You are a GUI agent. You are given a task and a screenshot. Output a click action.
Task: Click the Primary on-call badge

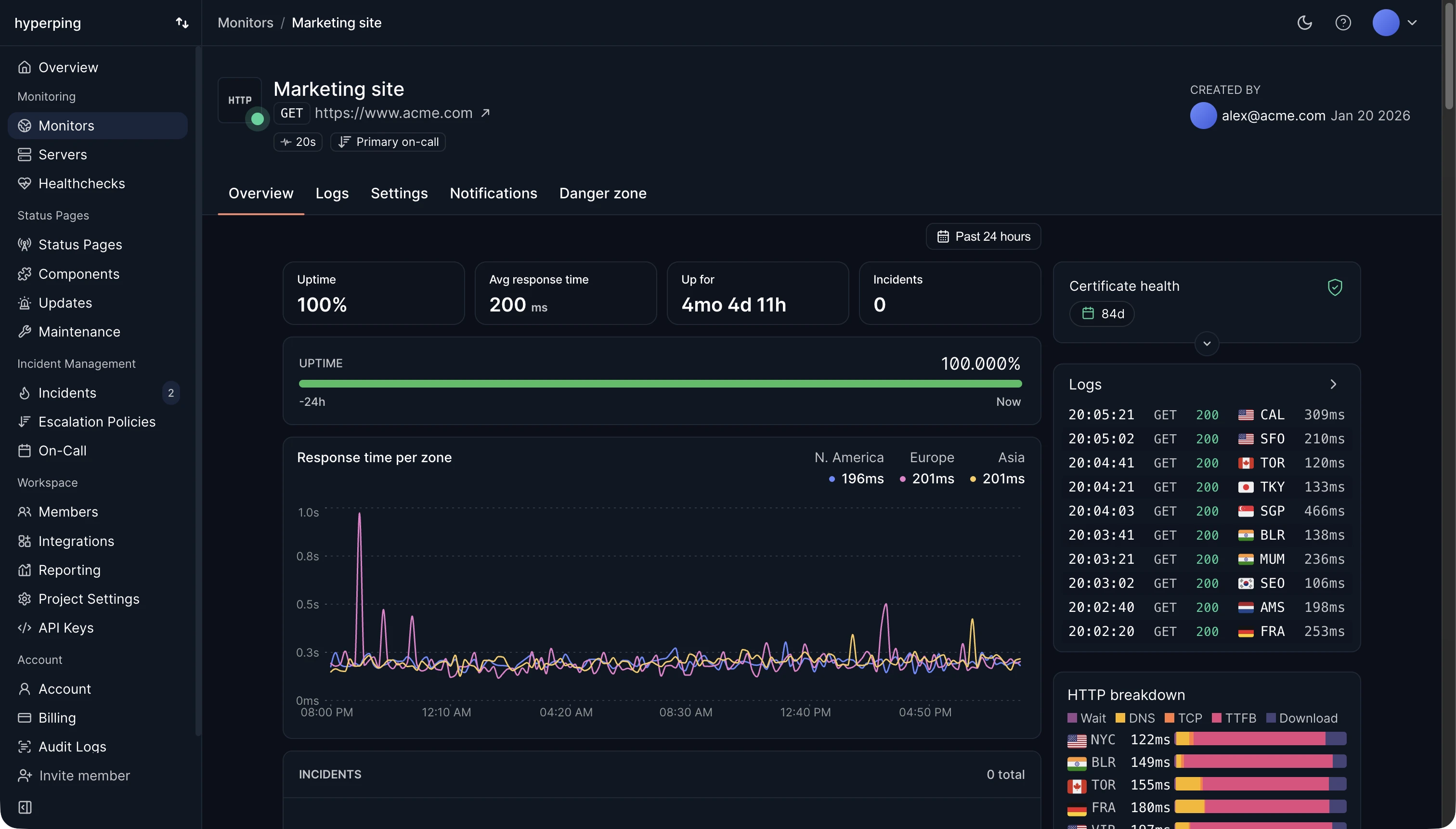(x=388, y=142)
